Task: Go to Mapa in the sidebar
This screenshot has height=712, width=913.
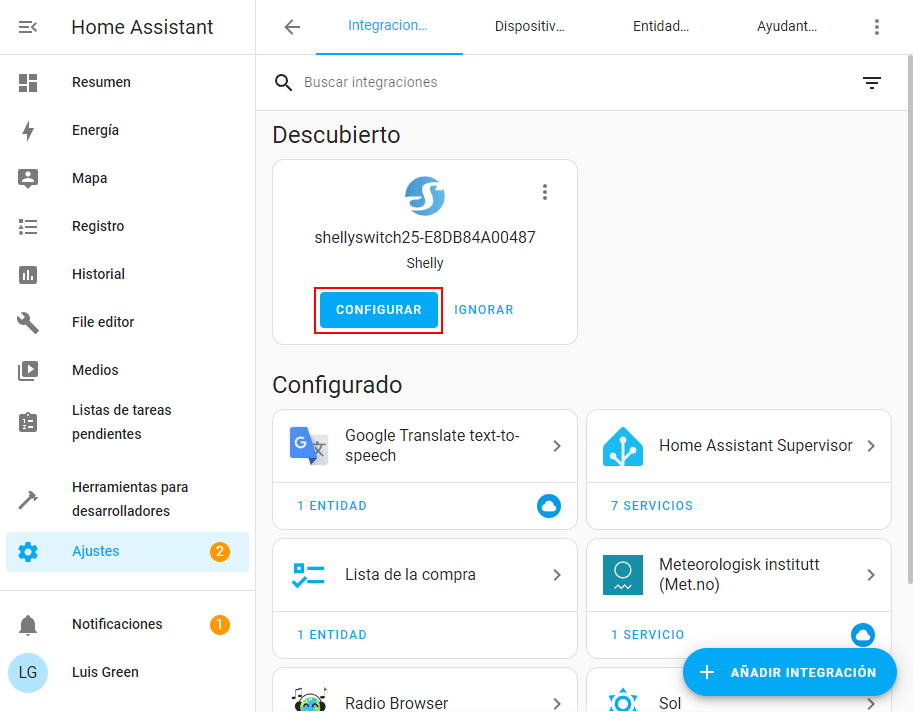Action: (x=89, y=178)
